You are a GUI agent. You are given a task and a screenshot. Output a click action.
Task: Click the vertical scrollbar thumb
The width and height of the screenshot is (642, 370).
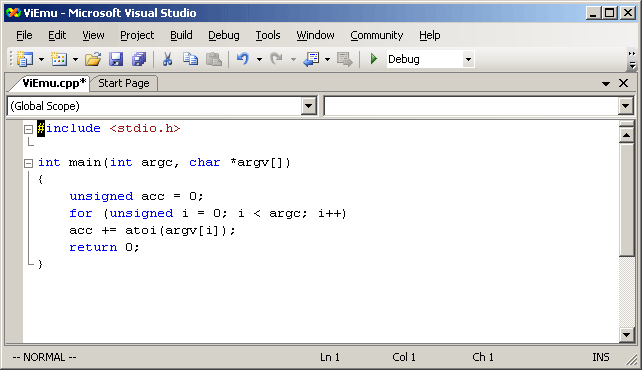coord(626,199)
